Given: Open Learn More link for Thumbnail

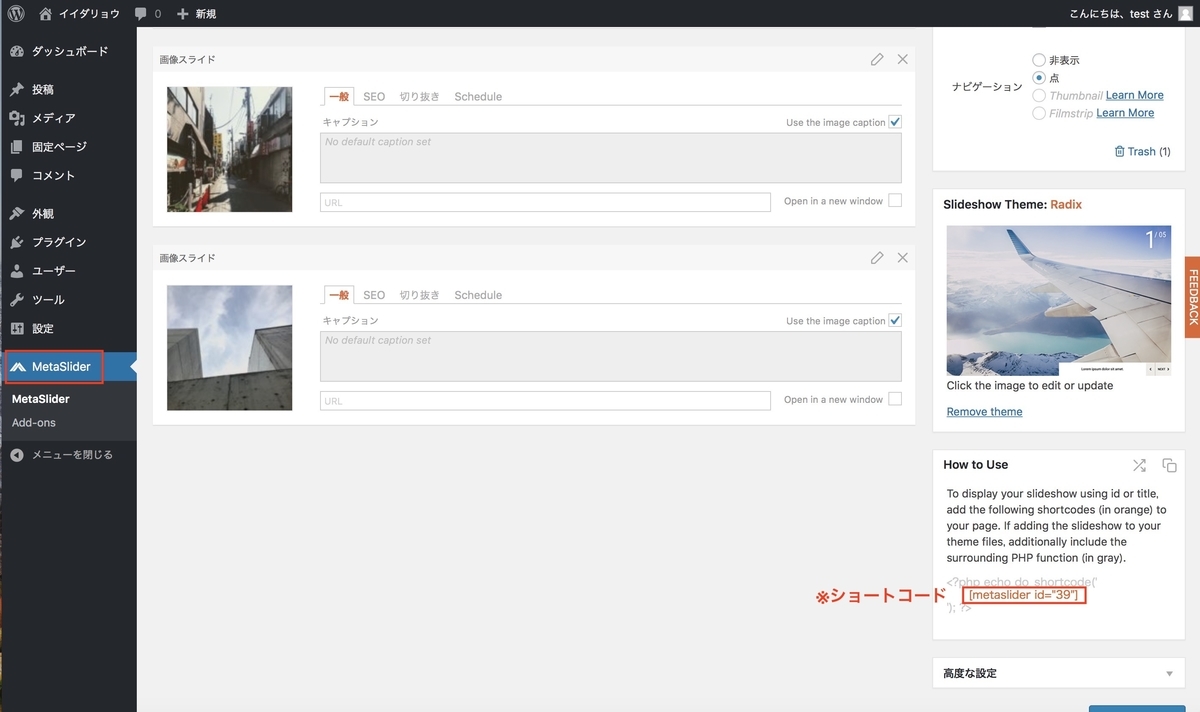Looking at the screenshot, I should [x=1135, y=95].
